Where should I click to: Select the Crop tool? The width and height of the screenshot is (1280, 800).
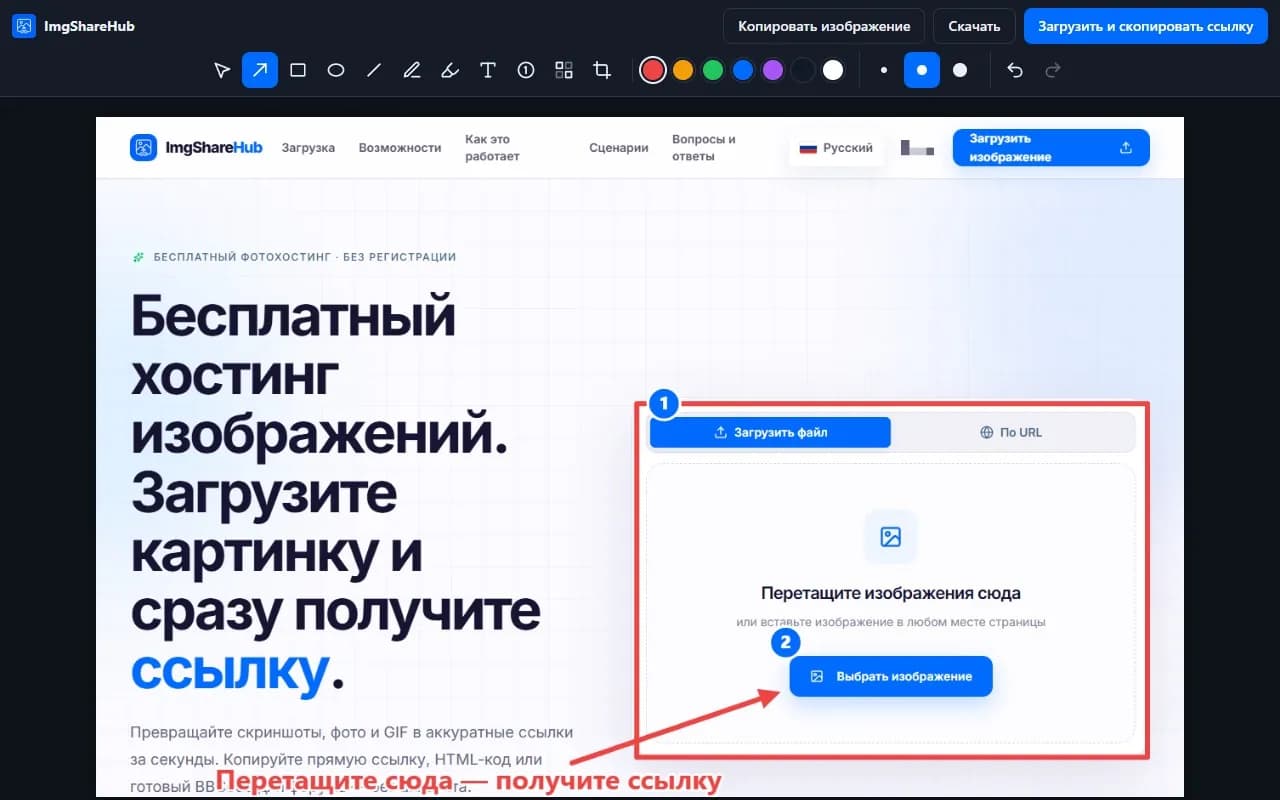tap(602, 70)
